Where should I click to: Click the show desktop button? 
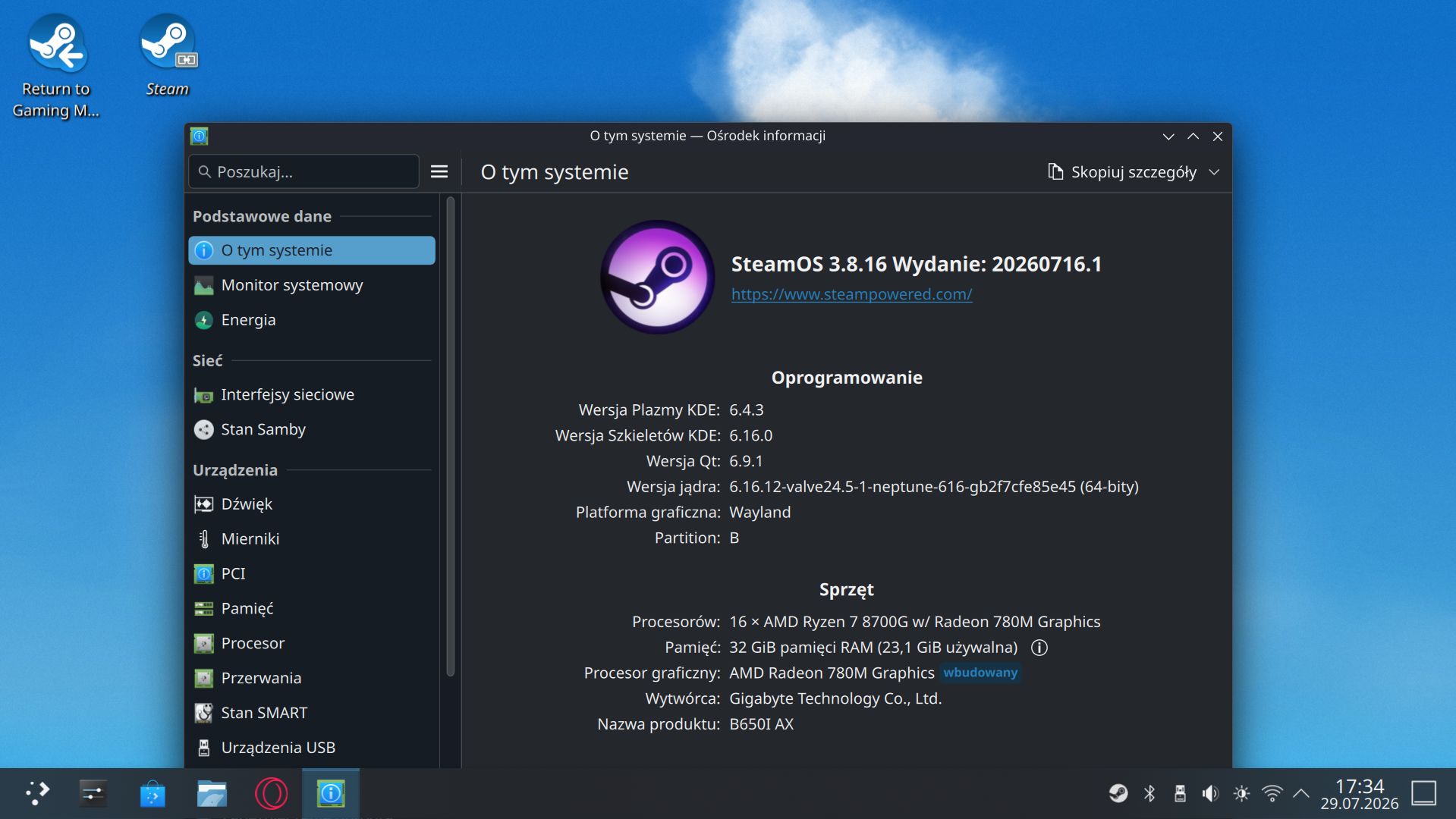pos(1424,793)
